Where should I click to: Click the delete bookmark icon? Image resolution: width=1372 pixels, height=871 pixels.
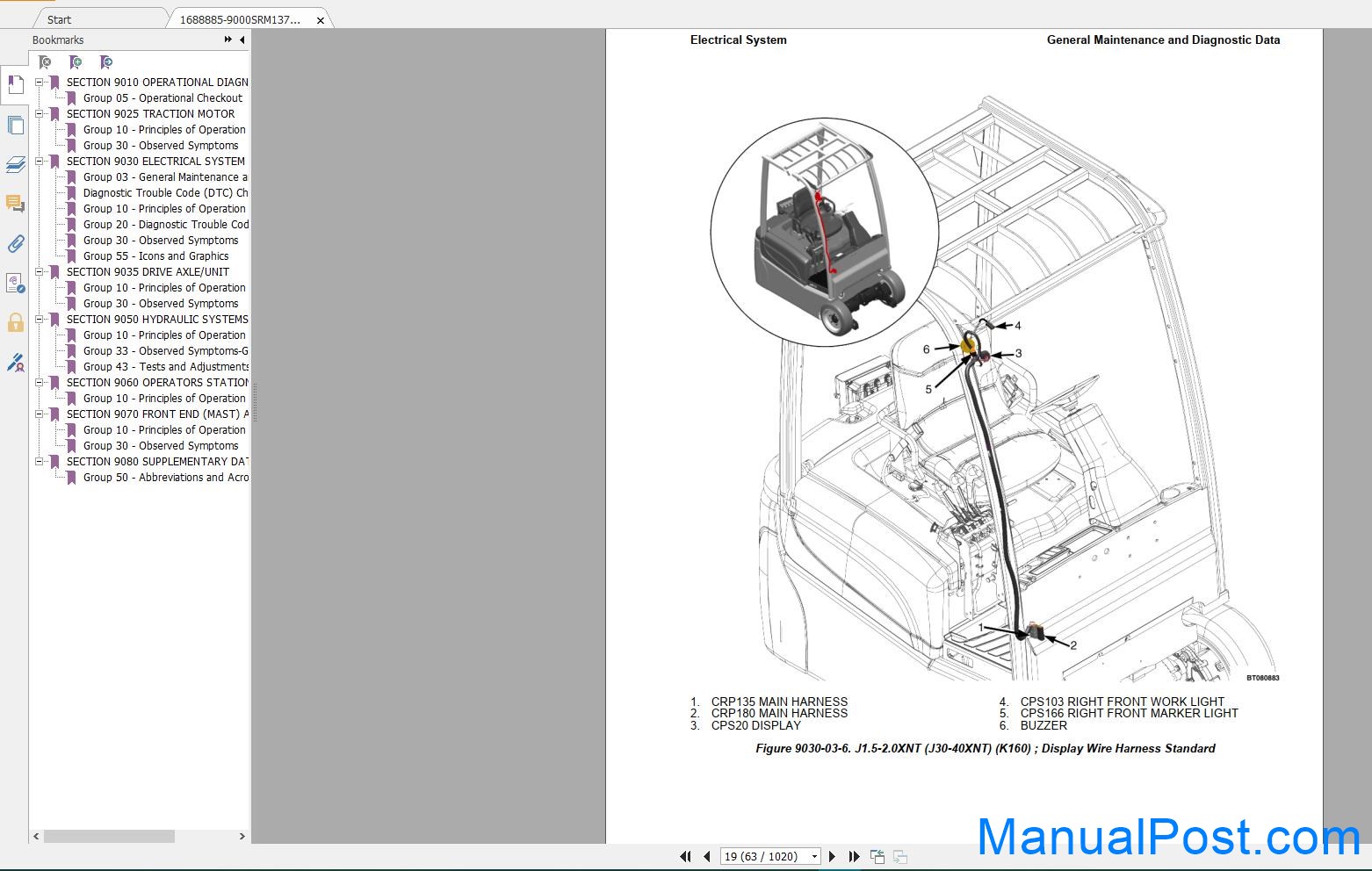[x=45, y=62]
